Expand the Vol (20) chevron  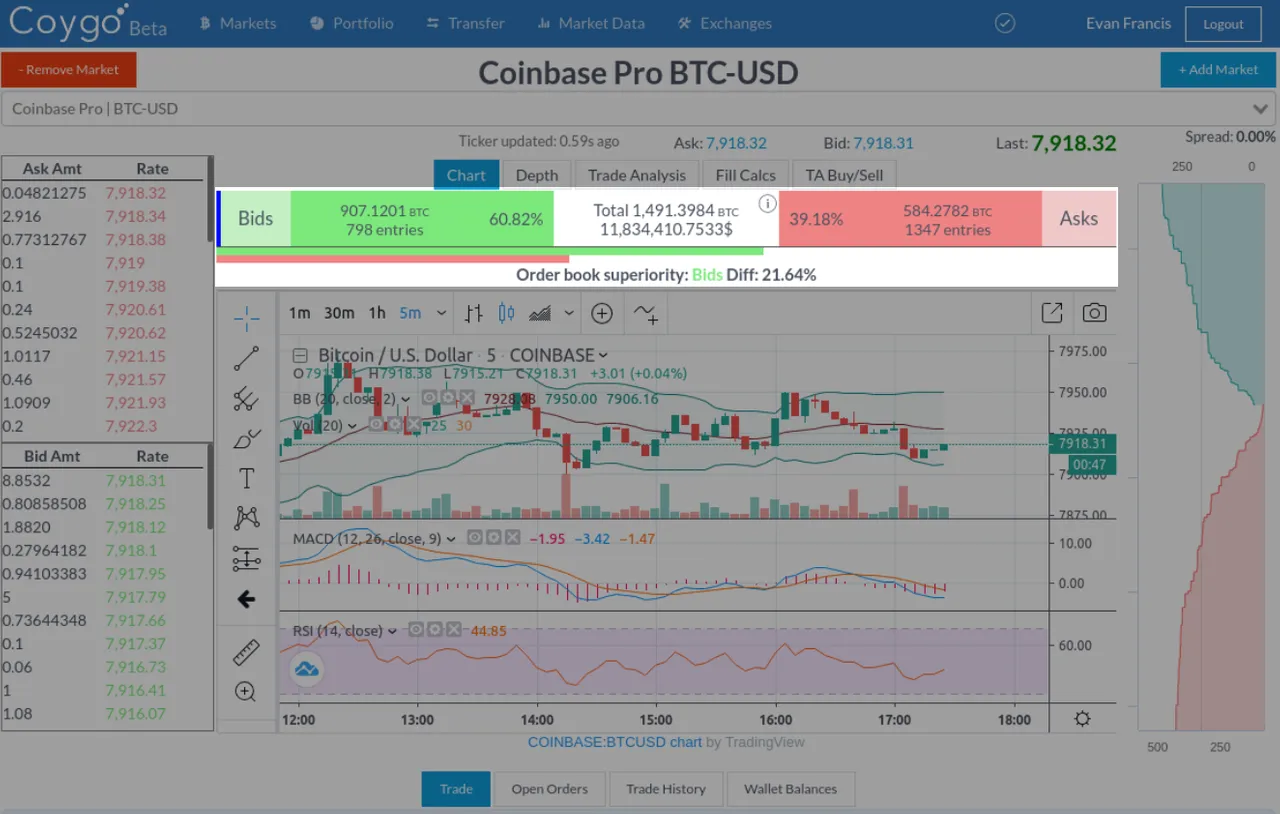point(354,425)
